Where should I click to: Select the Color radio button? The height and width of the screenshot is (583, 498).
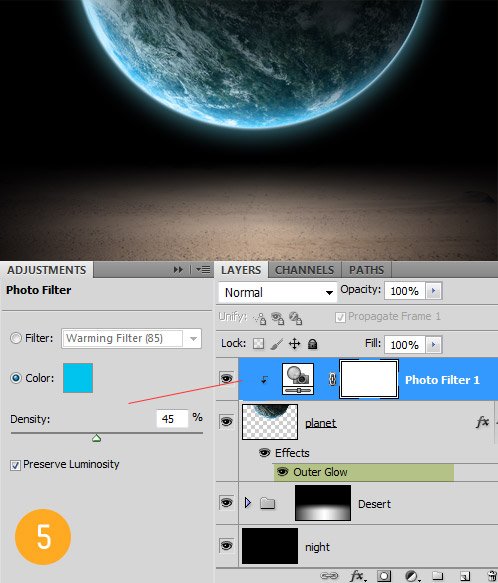tap(16, 378)
